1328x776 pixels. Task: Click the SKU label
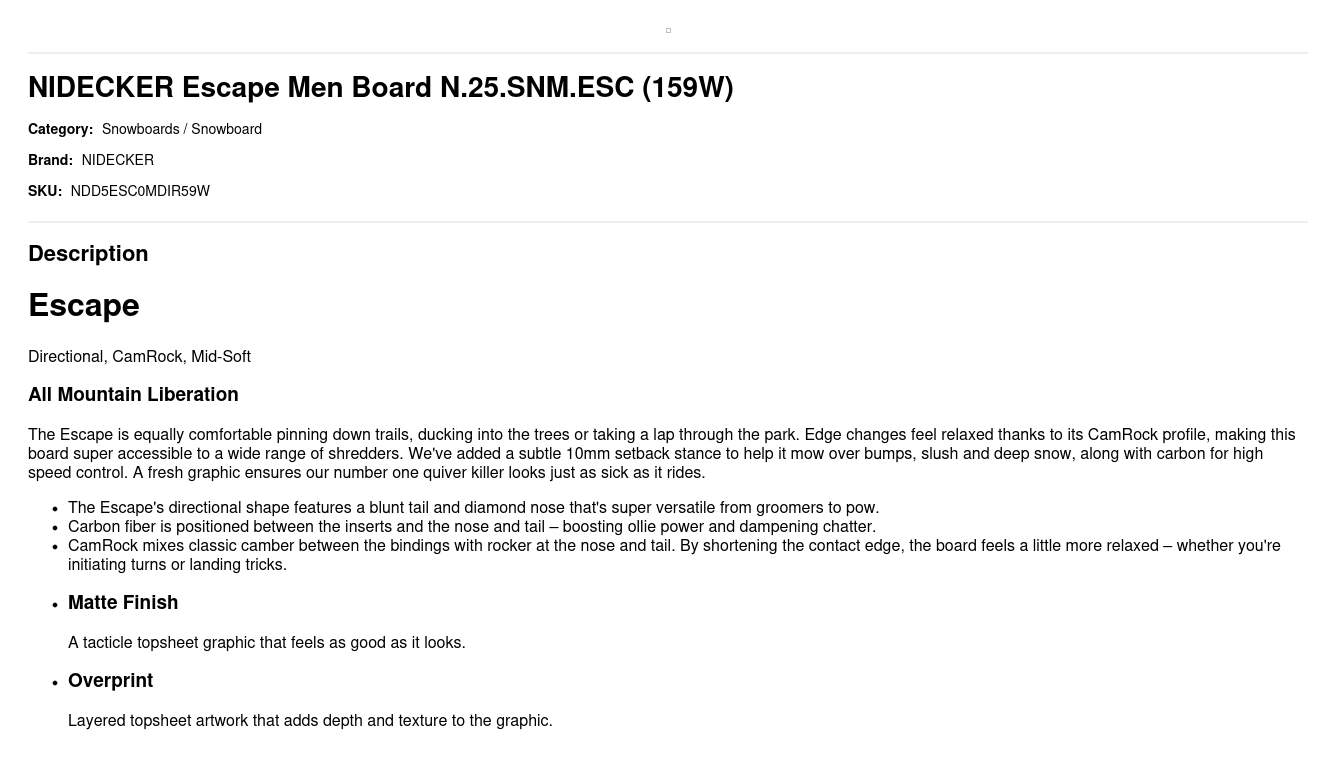(x=45, y=192)
